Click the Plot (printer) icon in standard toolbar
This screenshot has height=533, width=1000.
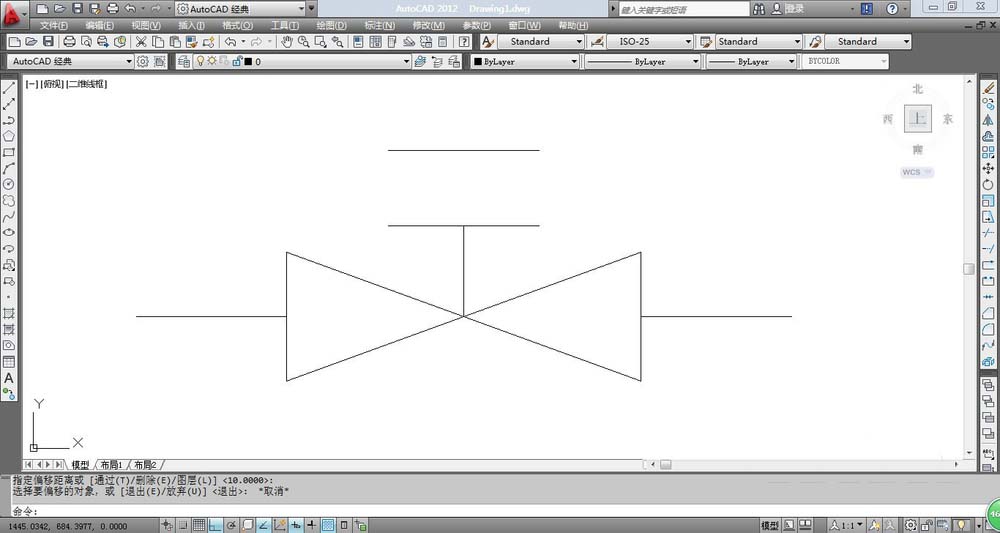coord(70,41)
